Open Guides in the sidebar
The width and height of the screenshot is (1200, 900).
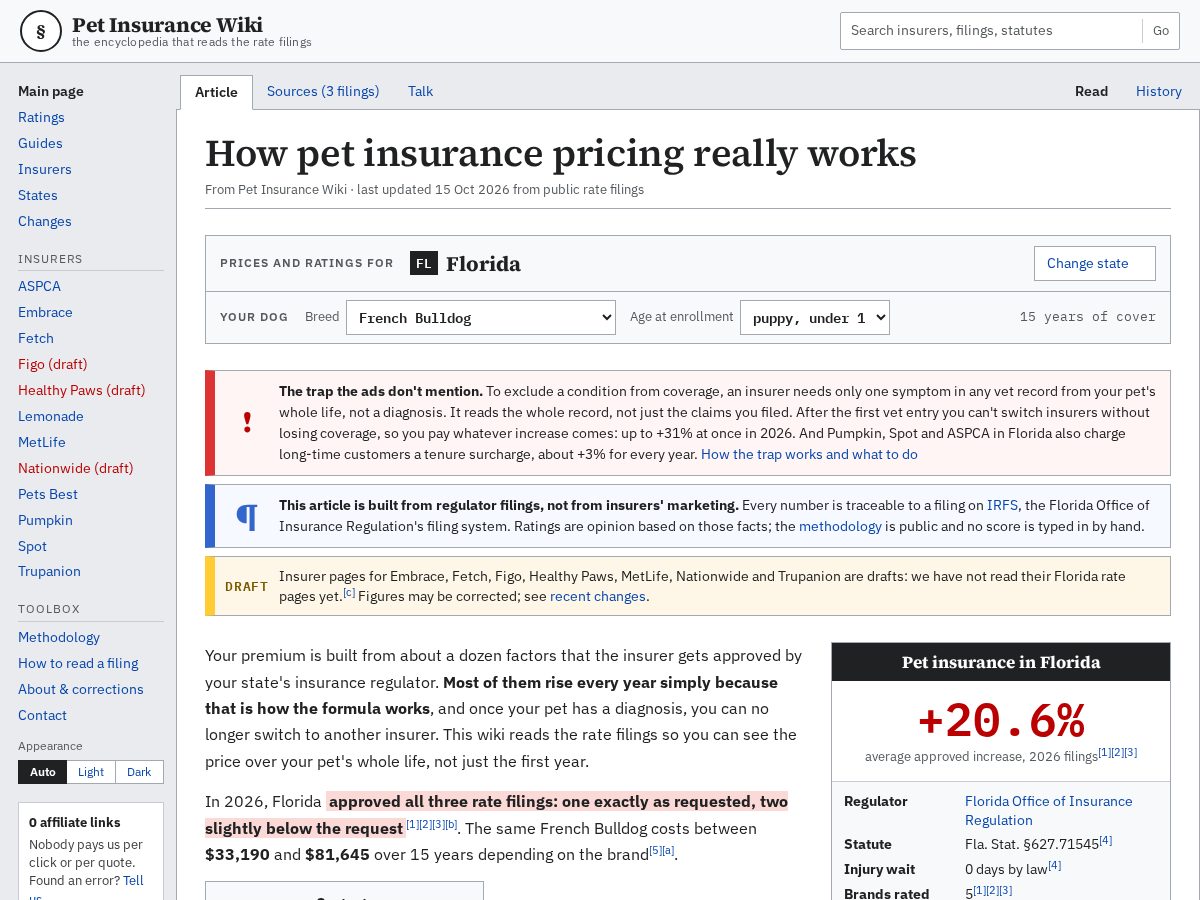click(x=40, y=143)
